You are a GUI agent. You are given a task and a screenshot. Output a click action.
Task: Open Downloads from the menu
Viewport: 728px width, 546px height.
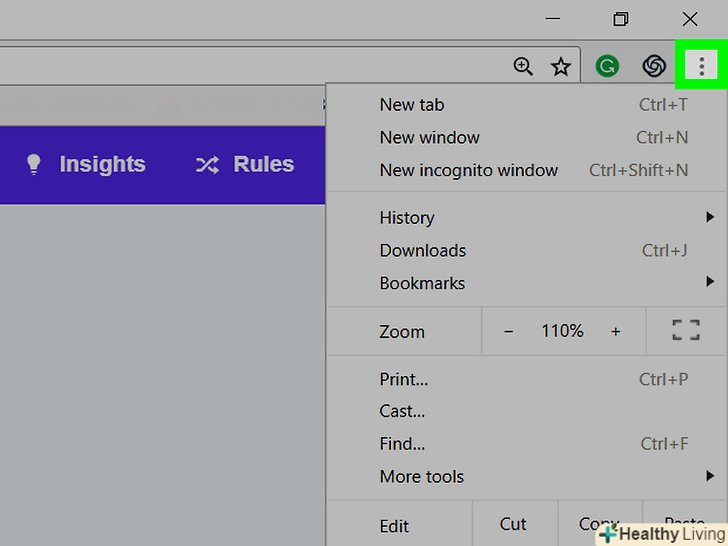tap(423, 250)
